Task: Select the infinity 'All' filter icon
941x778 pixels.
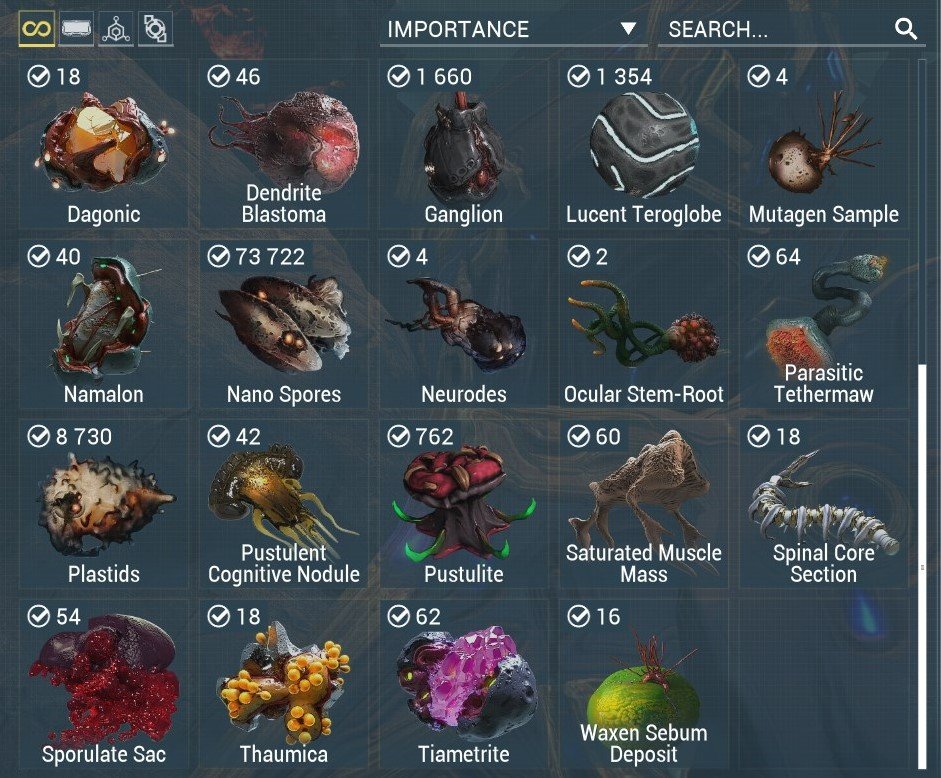Action: [37, 29]
